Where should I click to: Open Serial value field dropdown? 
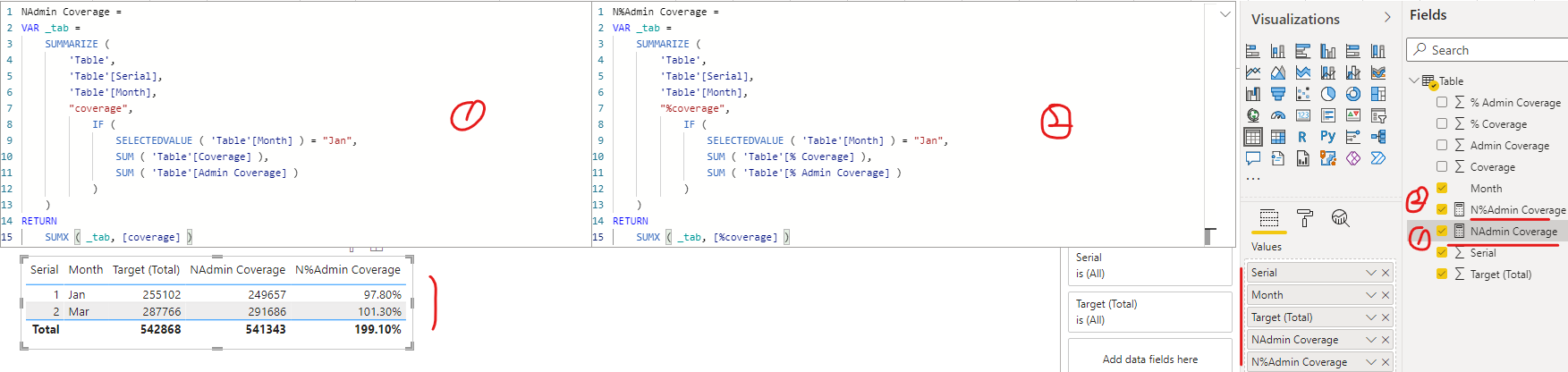click(1370, 273)
